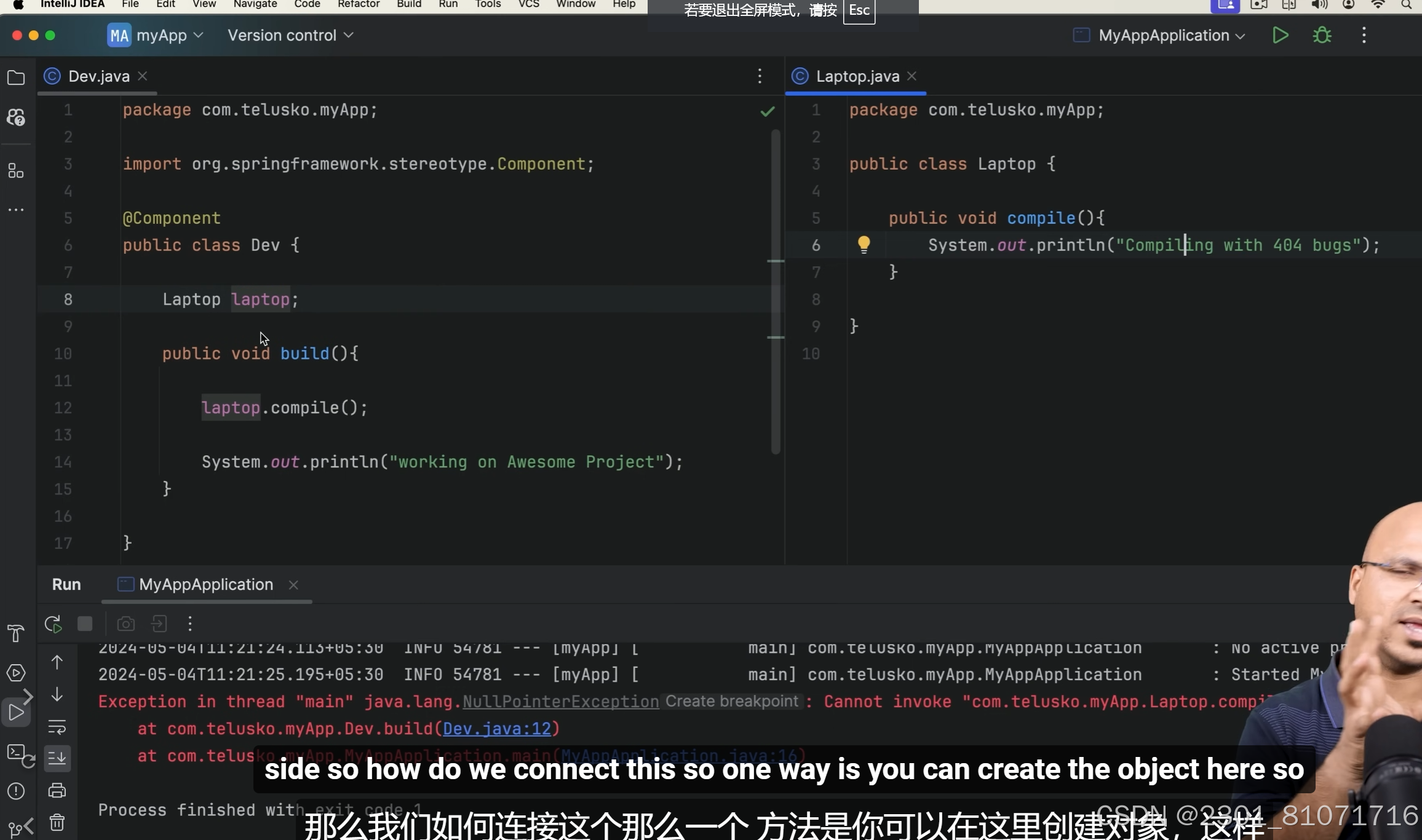Click the Rerun icon in the Run panel
This screenshot has width=1422, height=840.
(54, 624)
